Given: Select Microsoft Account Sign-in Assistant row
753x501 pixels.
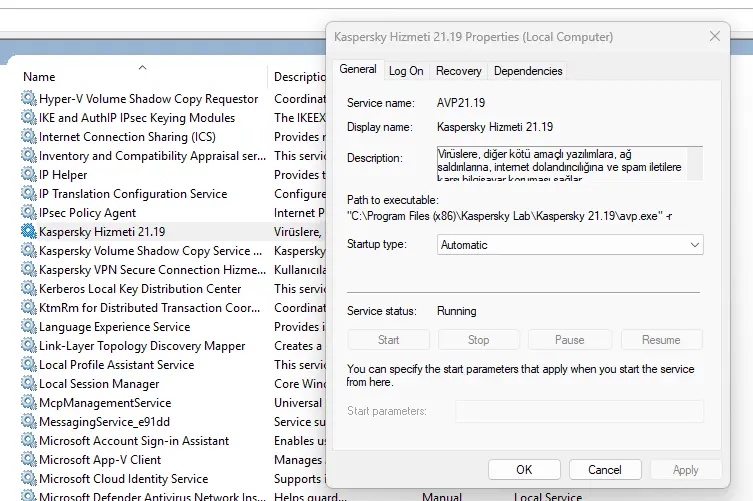Looking at the screenshot, I should click(x=134, y=441).
